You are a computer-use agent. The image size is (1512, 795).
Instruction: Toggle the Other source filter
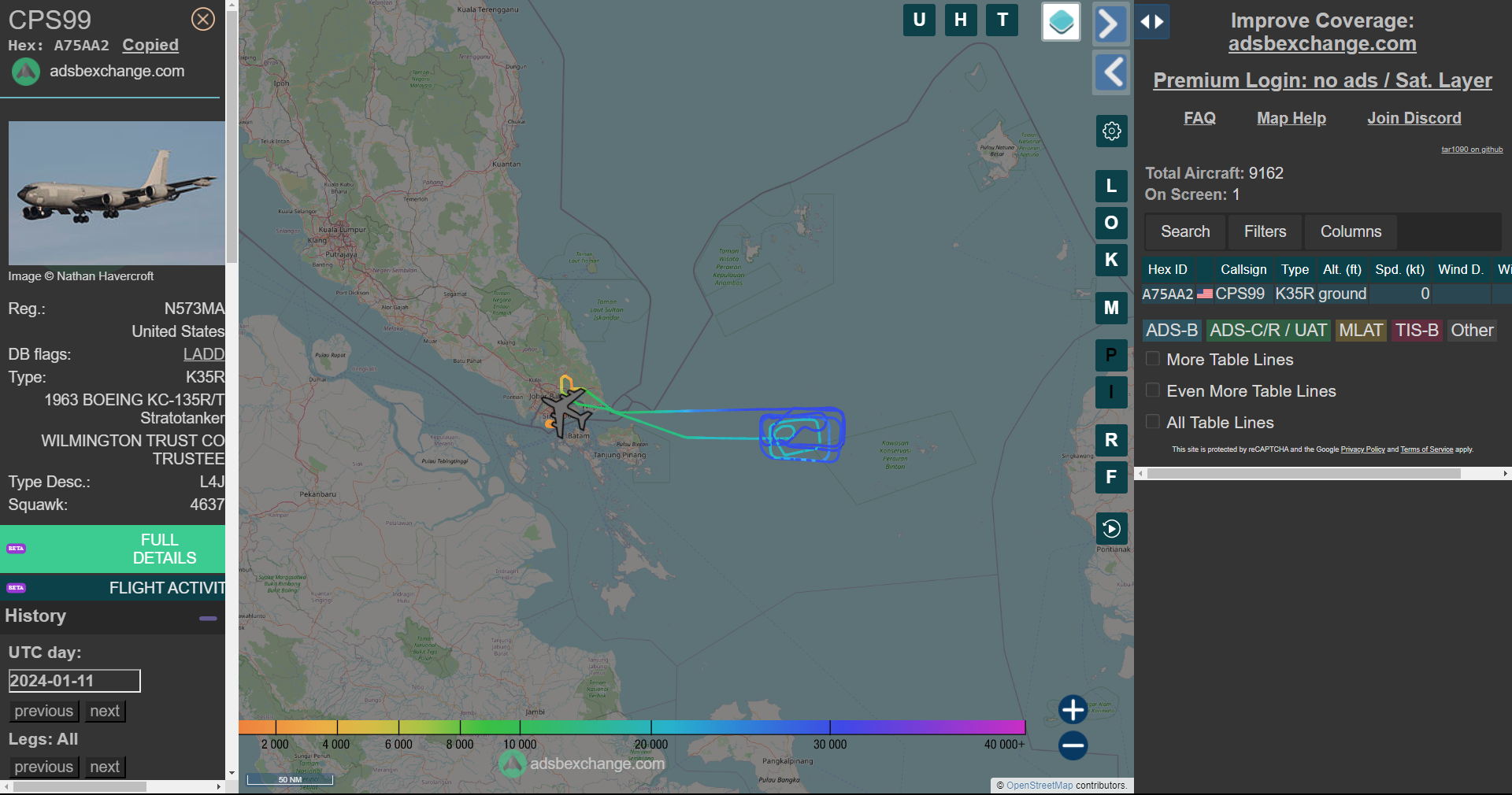[x=1472, y=331]
